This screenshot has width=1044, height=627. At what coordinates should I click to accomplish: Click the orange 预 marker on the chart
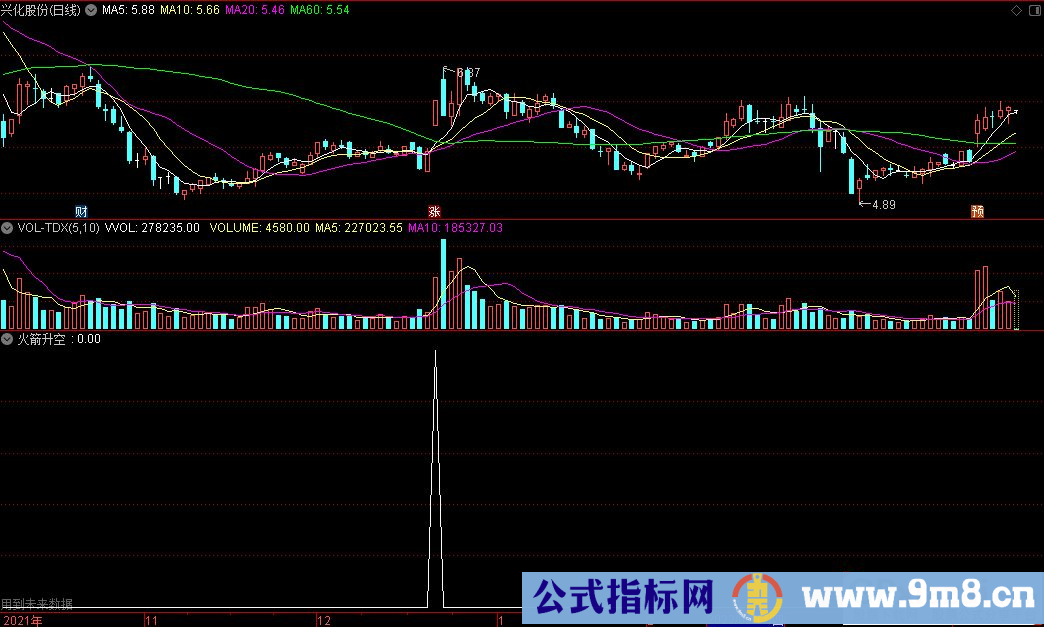click(977, 212)
